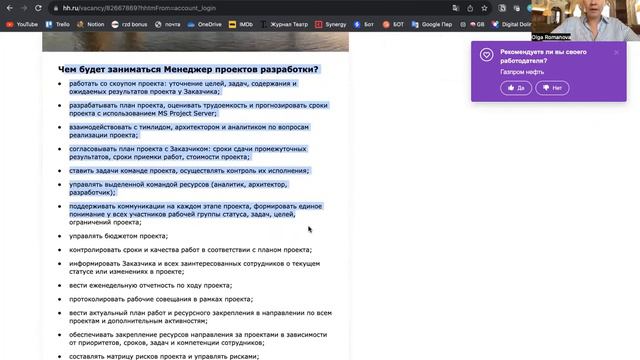Click the address bar lock icon
The image size is (640, 360).
pos(56,8)
